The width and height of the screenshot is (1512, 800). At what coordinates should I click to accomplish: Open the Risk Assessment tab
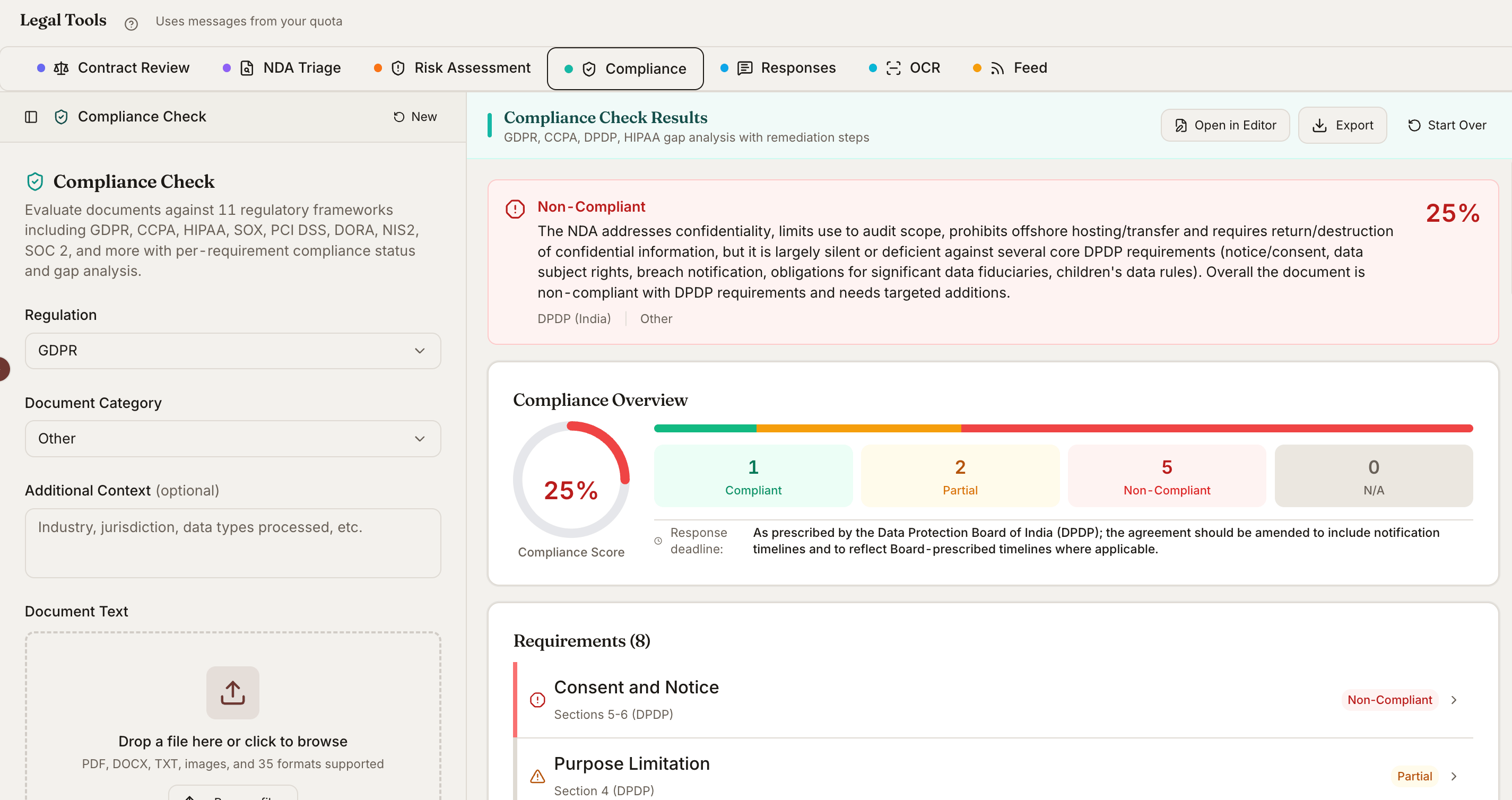452,68
